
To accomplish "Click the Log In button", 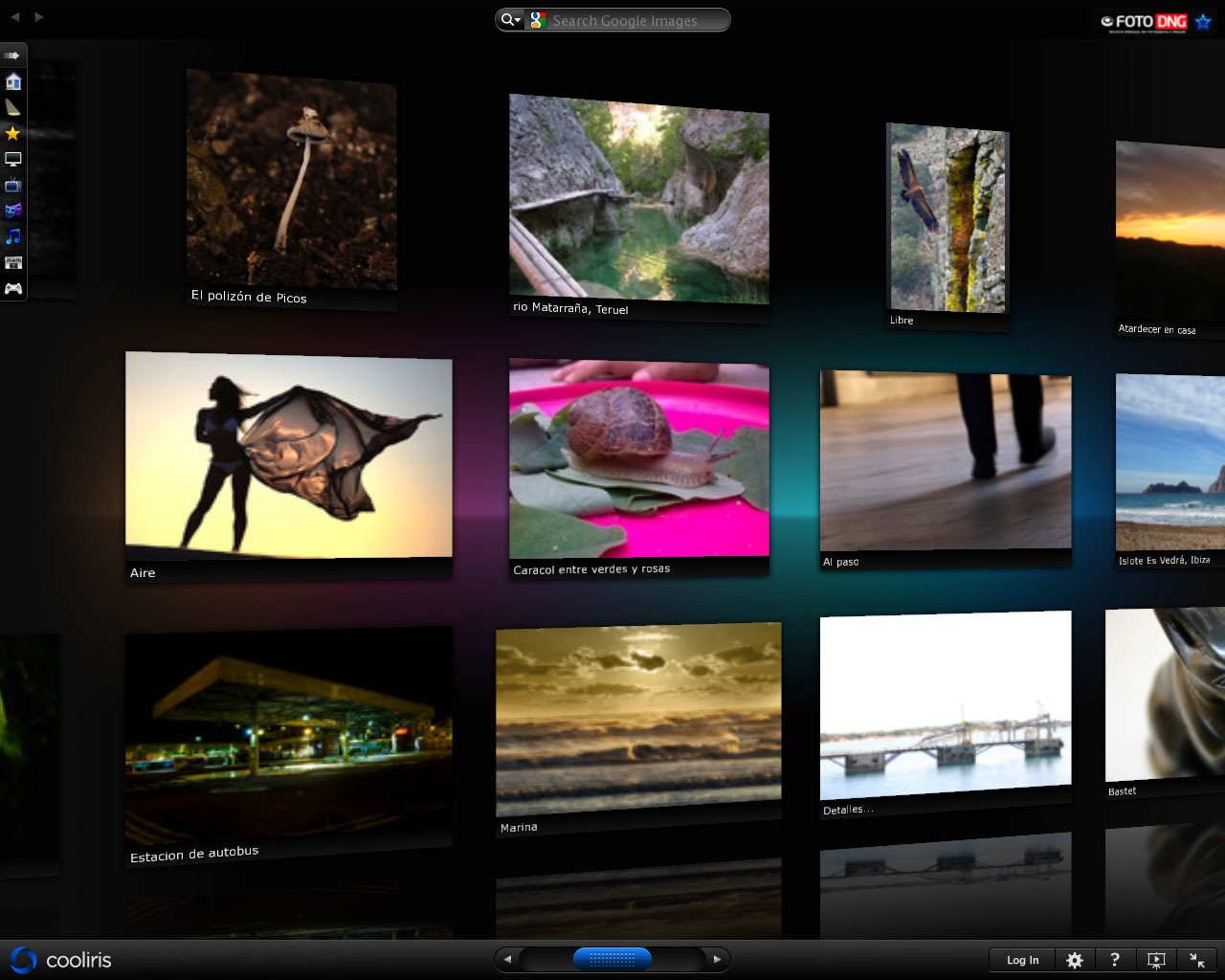I will pos(1022,960).
